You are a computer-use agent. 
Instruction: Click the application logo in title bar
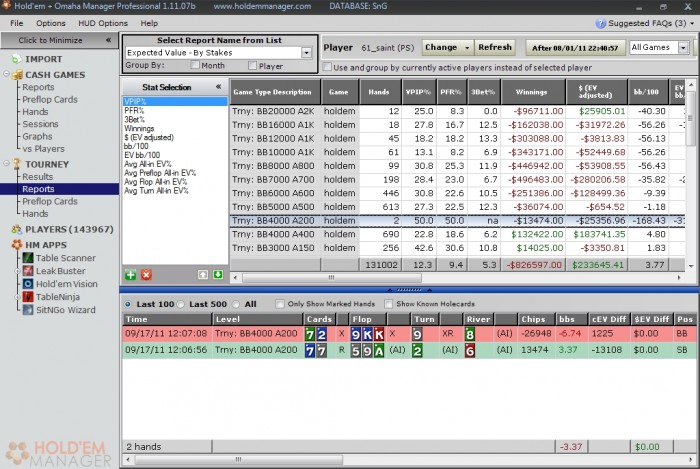(6, 6)
